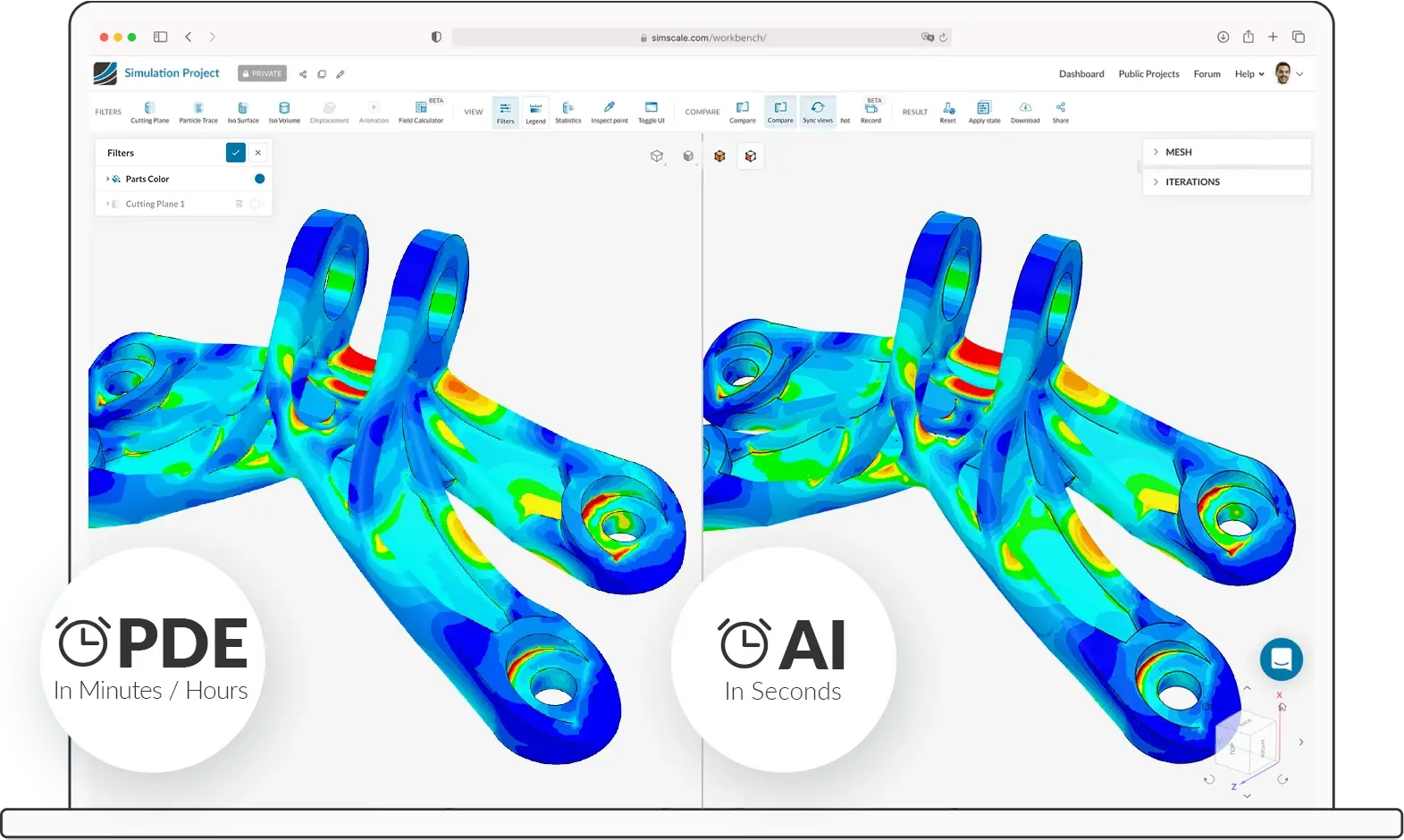Image resolution: width=1404 pixels, height=840 pixels.
Task: Toggle Sync views between panes
Action: coord(818,113)
